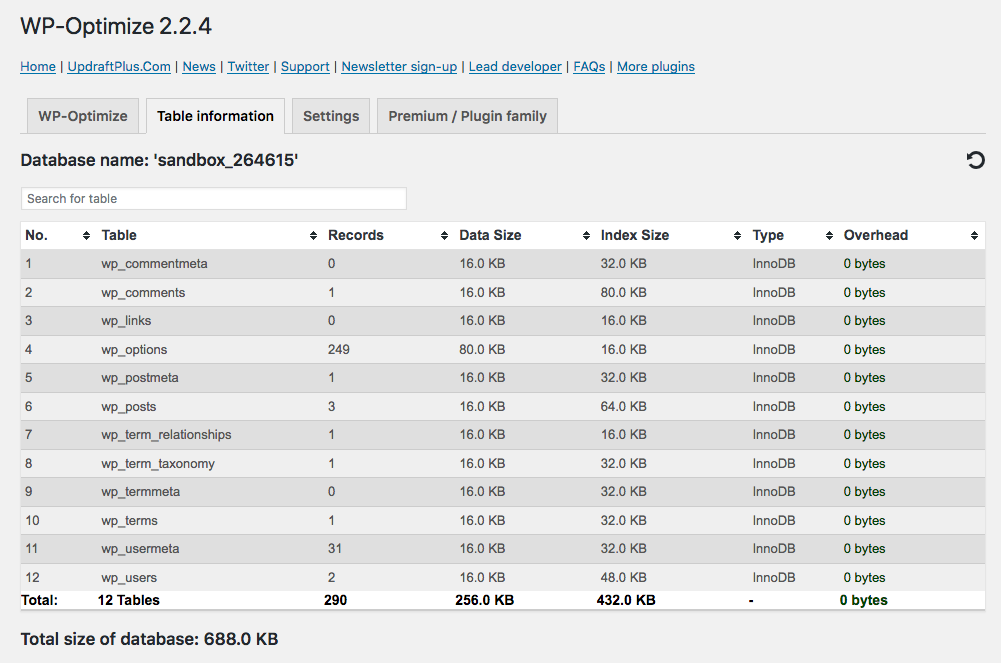
Task: Sort by the Overhead column sort arrows
Action: pyautogui.click(x=974, y=235)
